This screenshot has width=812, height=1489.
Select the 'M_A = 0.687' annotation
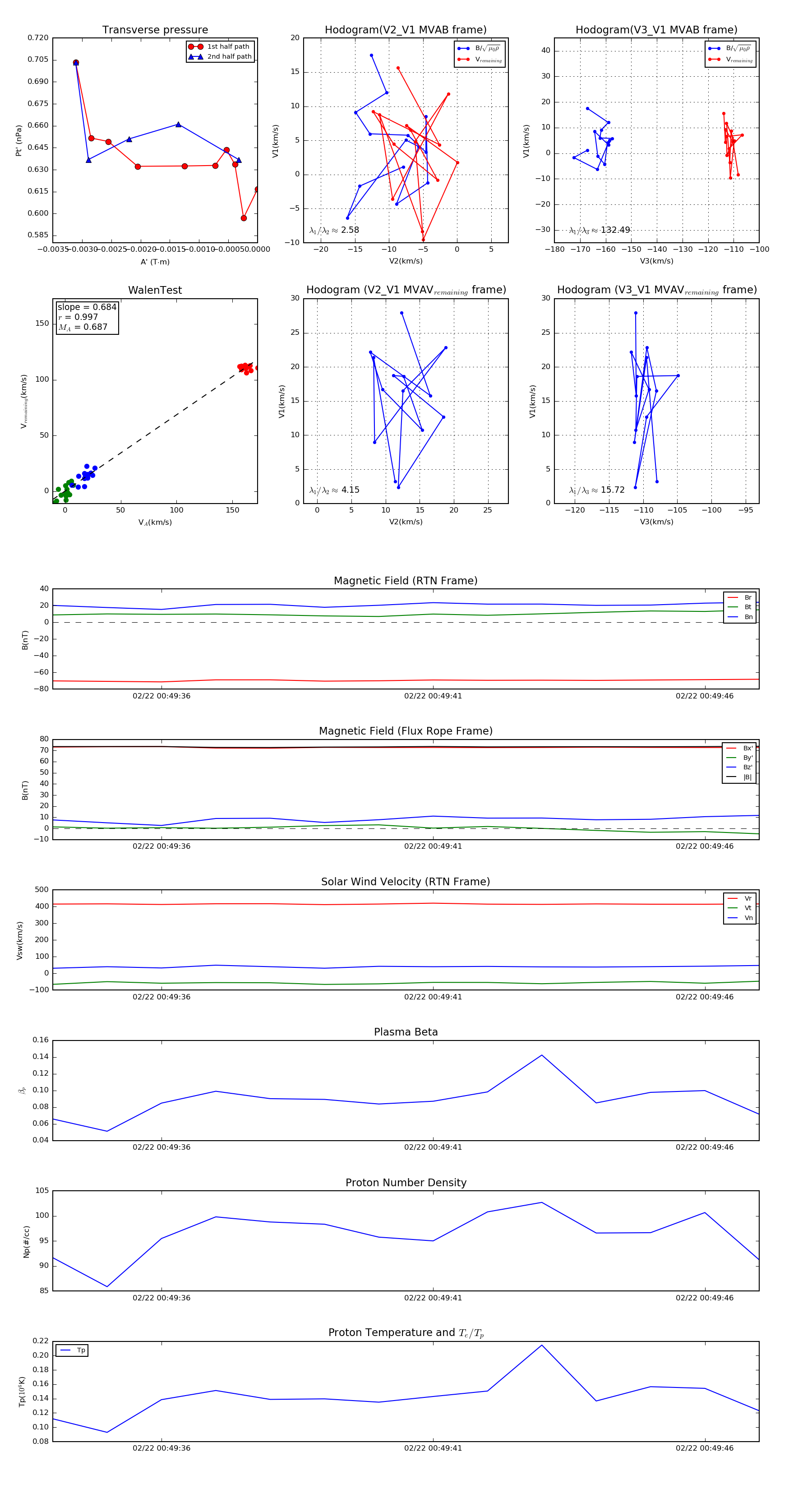coord(83,327)
